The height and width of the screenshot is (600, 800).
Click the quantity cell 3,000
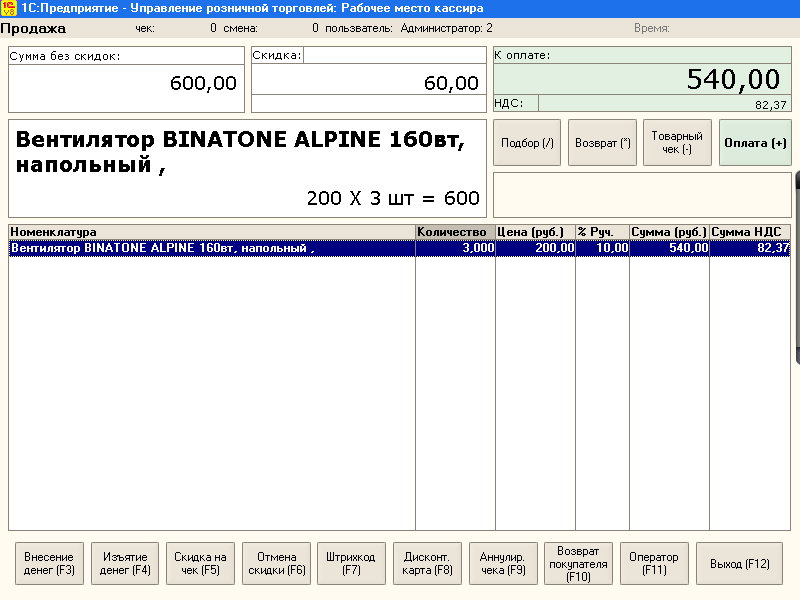(455, 248)
